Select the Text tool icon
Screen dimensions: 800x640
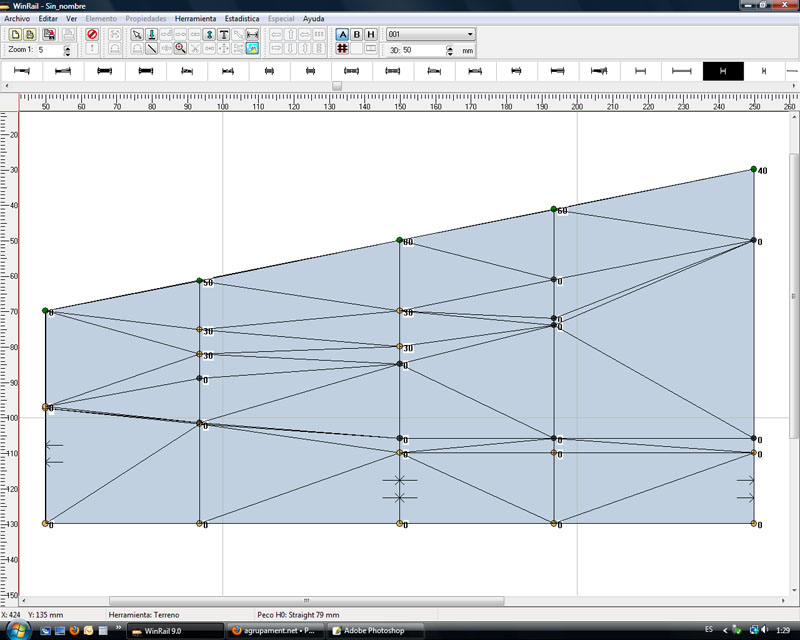(223, 34)
